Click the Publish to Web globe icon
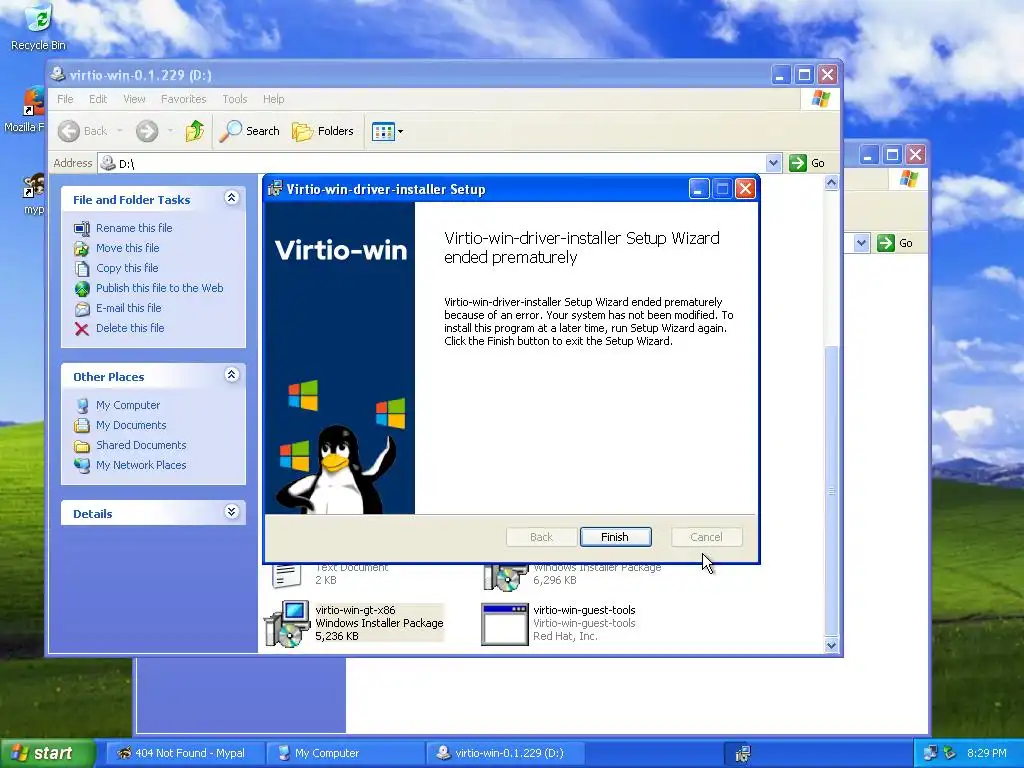This screenshot has height=768, width=1024. 82,289
